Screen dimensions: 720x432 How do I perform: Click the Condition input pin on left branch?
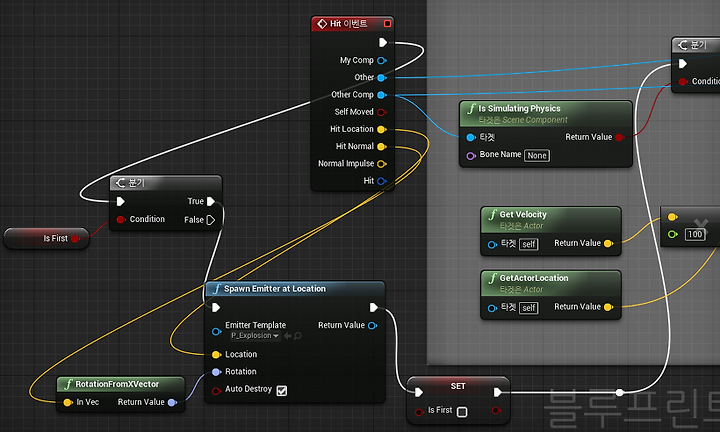[121, 219]
